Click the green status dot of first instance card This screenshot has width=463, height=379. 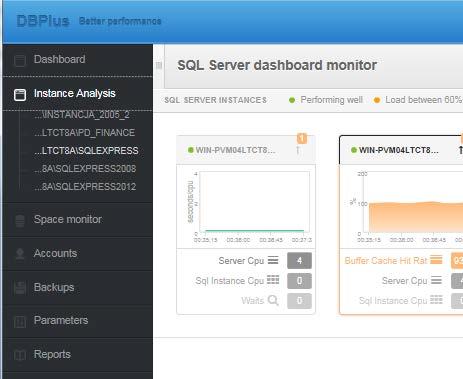pyautogui.click(x=191, y=150)
